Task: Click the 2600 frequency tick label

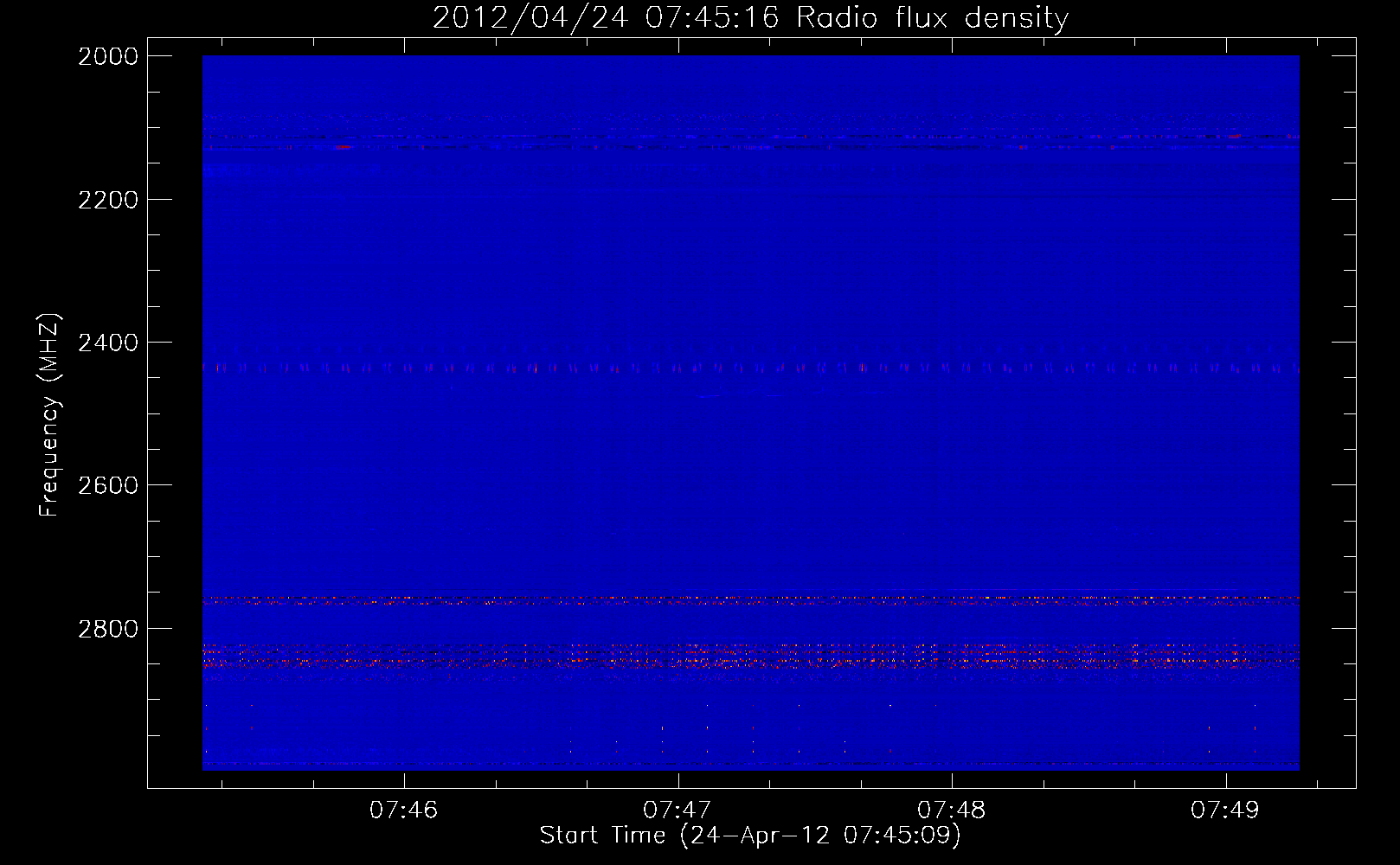Action: [108, 485]
